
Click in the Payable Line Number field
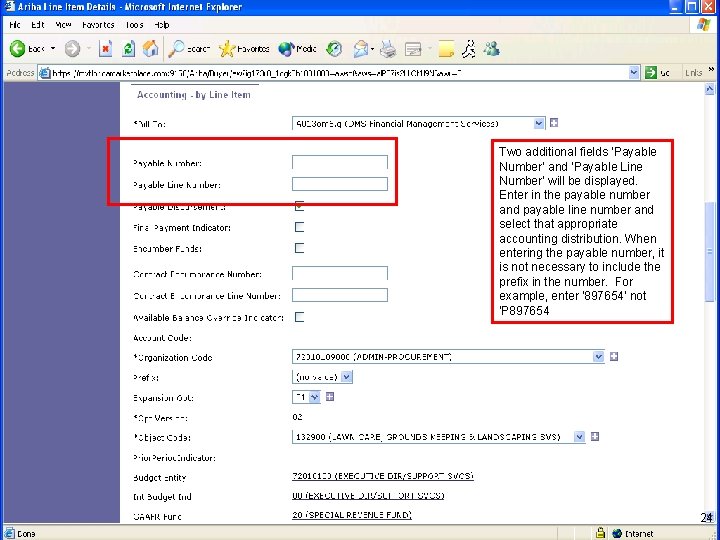pos(340,184)
